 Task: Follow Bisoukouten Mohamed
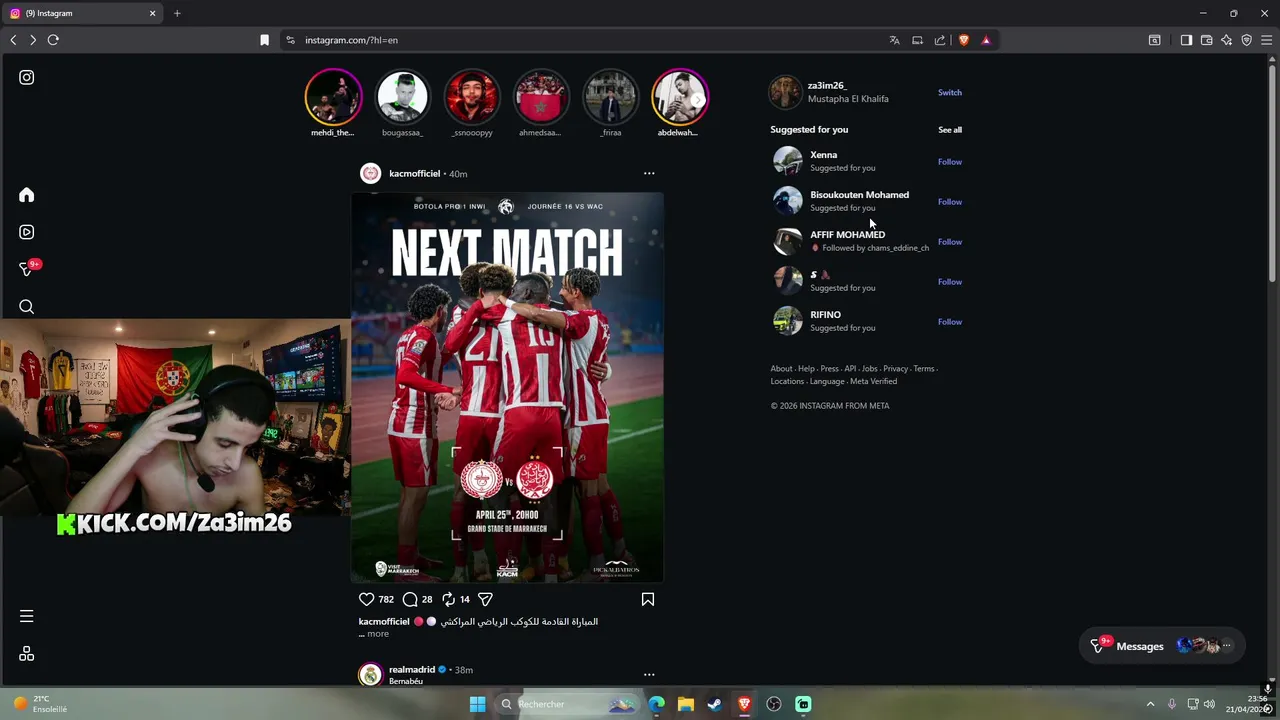[950, 202]
